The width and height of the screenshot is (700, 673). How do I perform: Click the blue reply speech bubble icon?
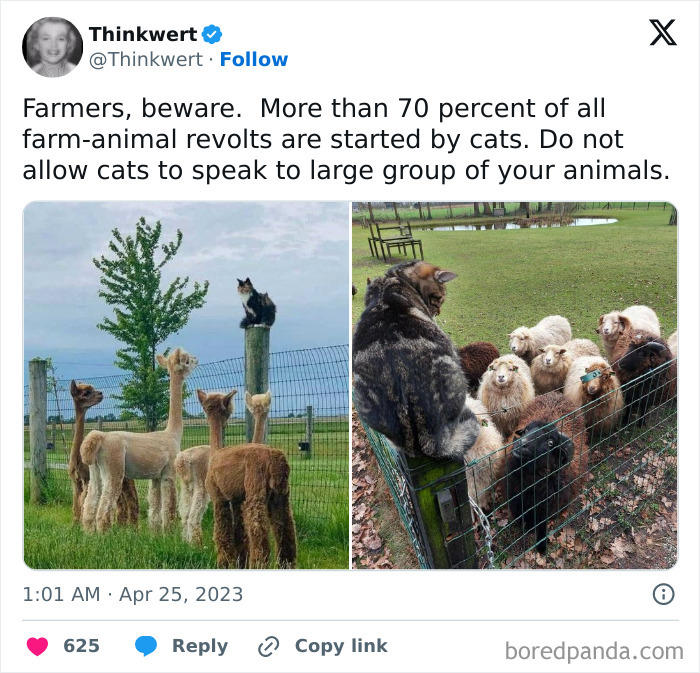[146, 646]
